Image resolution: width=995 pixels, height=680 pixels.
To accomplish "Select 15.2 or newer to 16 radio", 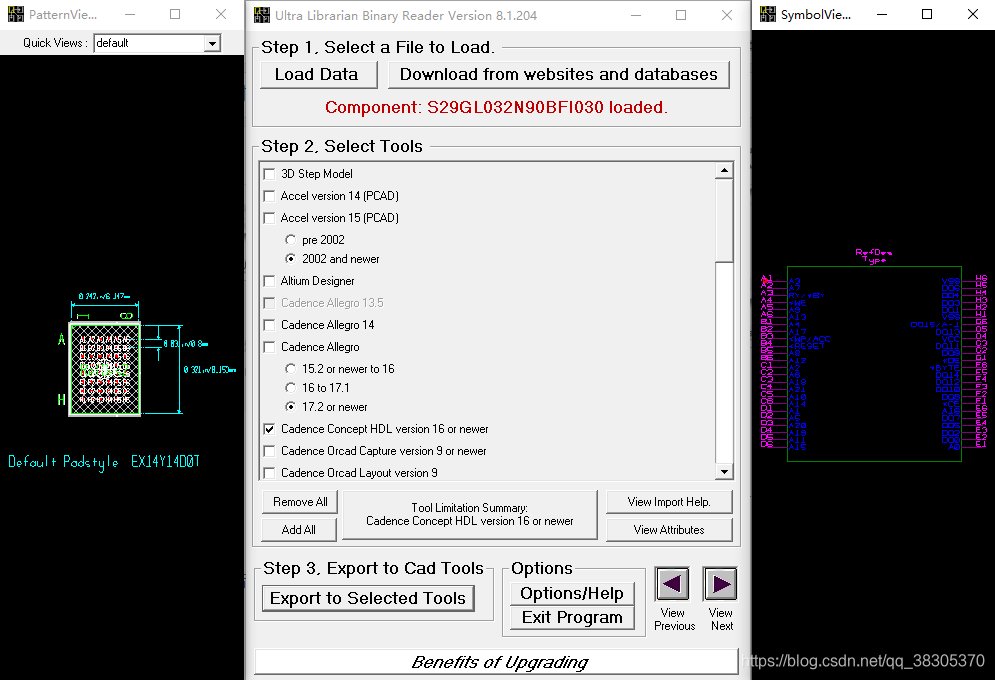I will (290, 369).
